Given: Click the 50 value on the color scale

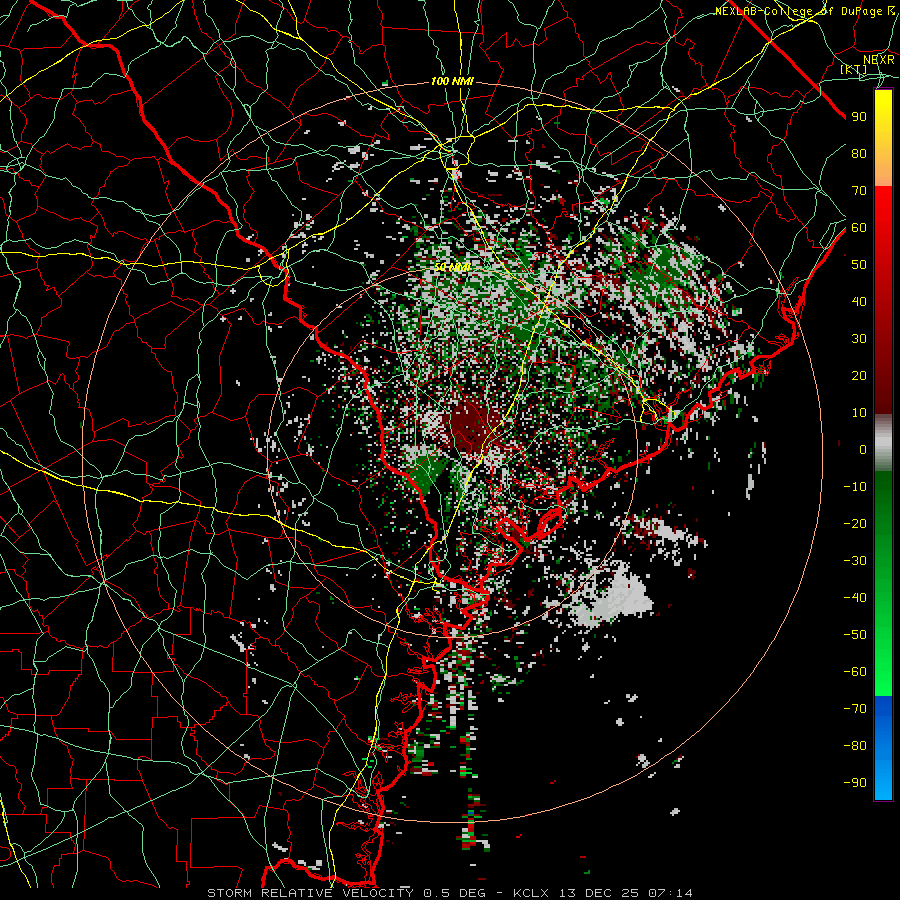Looking at the screenshot, I should pyautogui.click(x=859, y=265).
